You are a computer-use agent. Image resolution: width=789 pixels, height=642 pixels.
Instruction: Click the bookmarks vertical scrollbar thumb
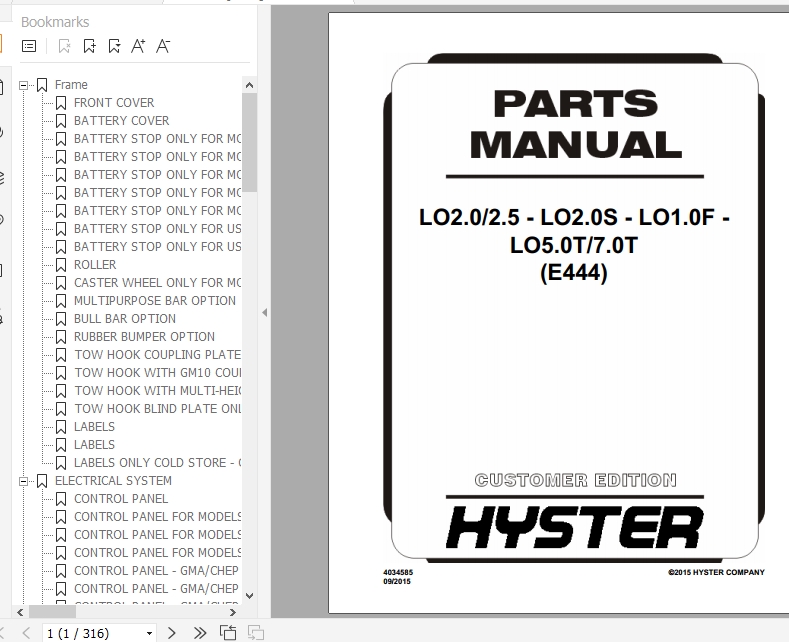pos(249,142)
